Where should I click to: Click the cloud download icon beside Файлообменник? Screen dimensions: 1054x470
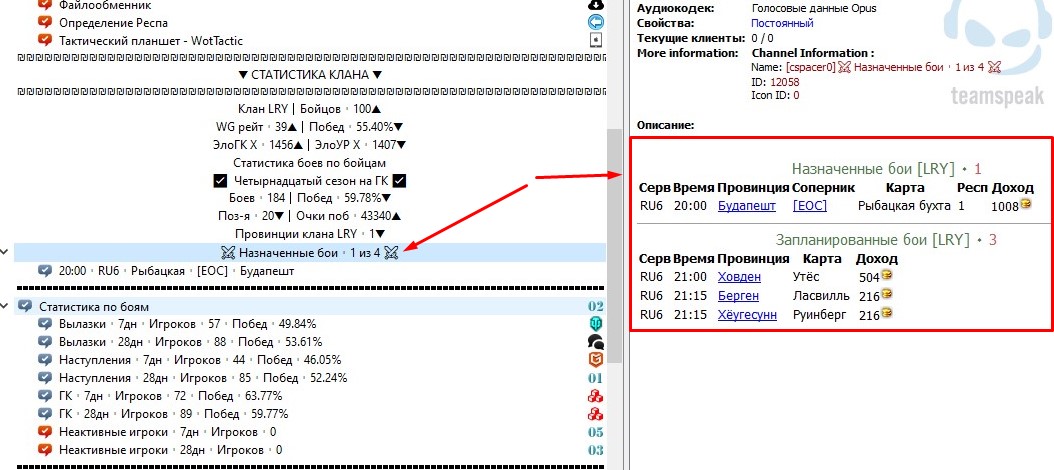596,4
